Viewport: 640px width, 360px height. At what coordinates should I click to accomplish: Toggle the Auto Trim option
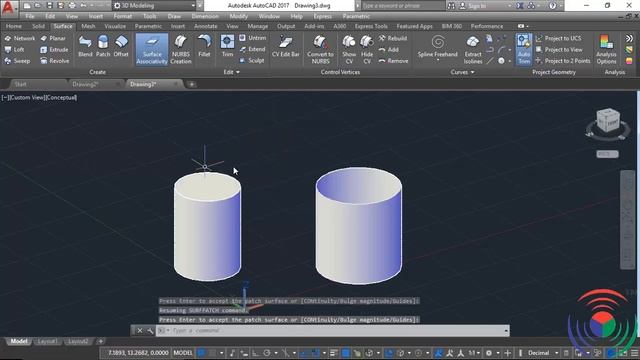pyautogui.click(x=524, y=49)
